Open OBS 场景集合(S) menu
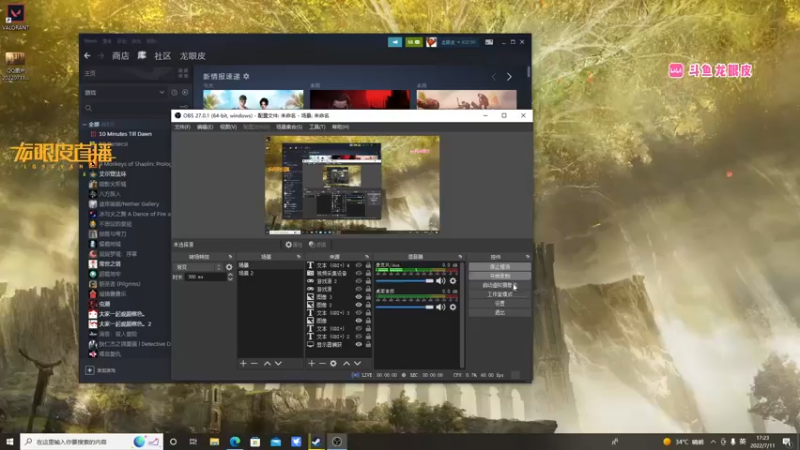Viewport: 800px width, 450px height. 289,127
